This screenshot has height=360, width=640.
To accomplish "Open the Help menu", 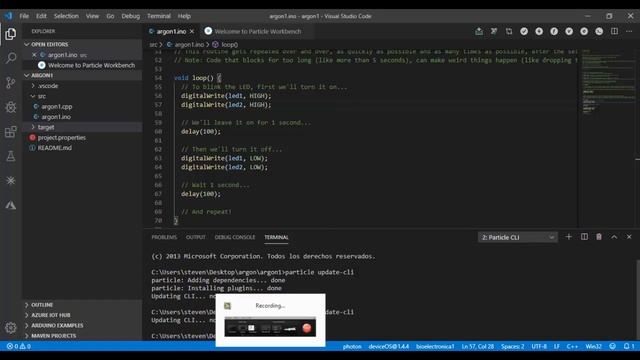I will 184,16.
